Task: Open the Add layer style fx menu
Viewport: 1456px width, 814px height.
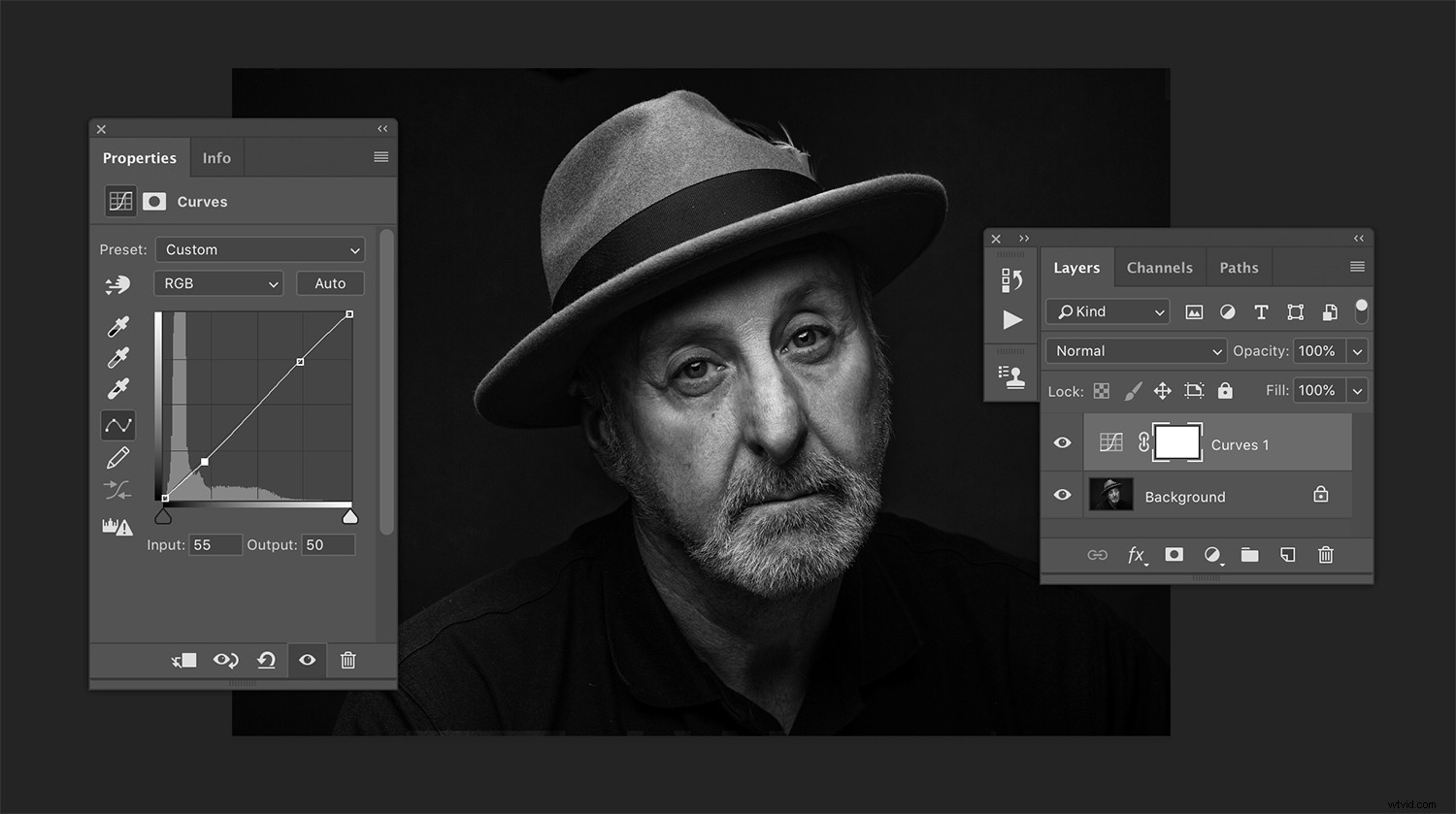Action: pyautogui.click(x=1137, y=555)
